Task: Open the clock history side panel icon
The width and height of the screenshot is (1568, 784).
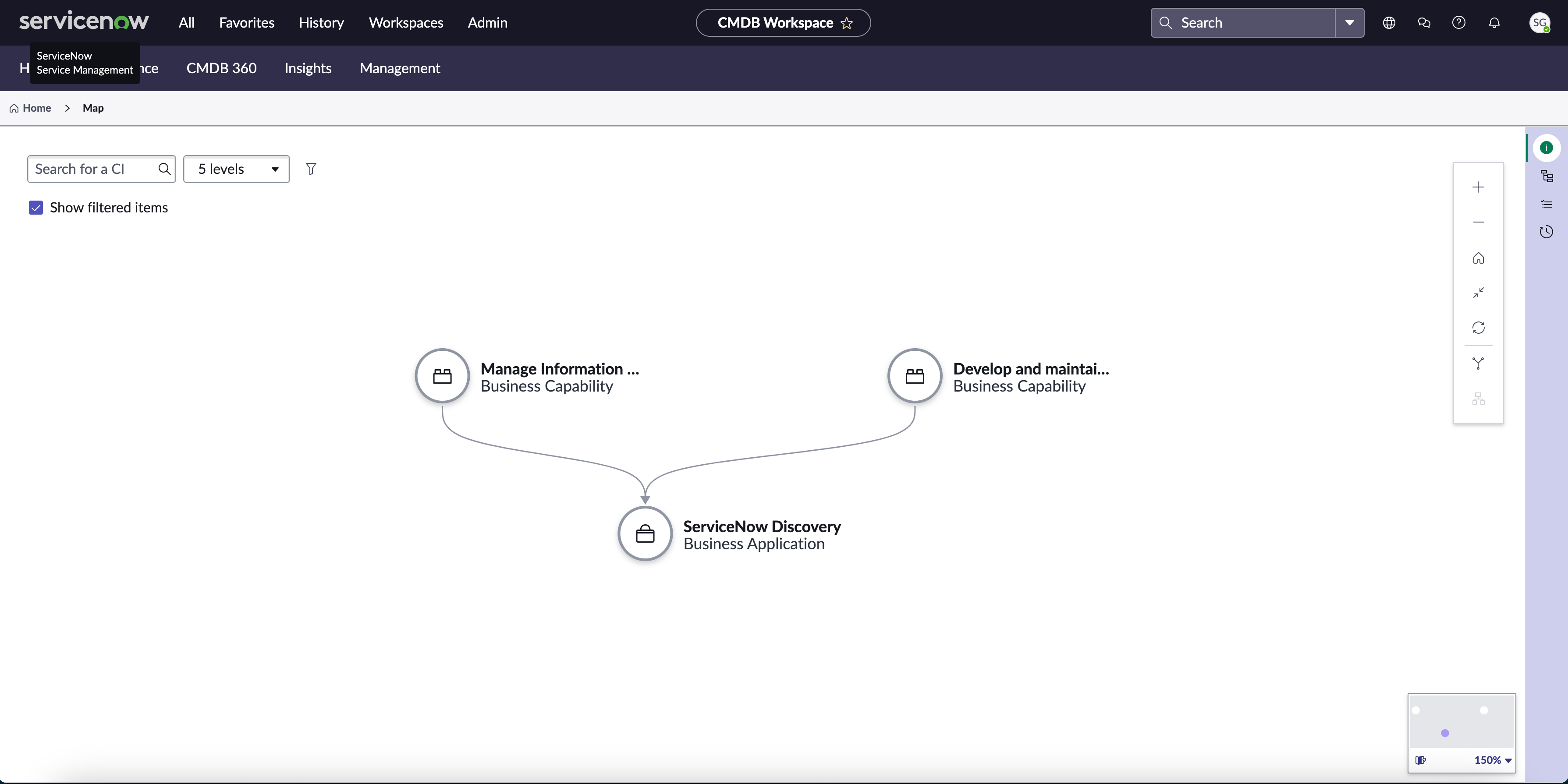Action: (1547, 232)
